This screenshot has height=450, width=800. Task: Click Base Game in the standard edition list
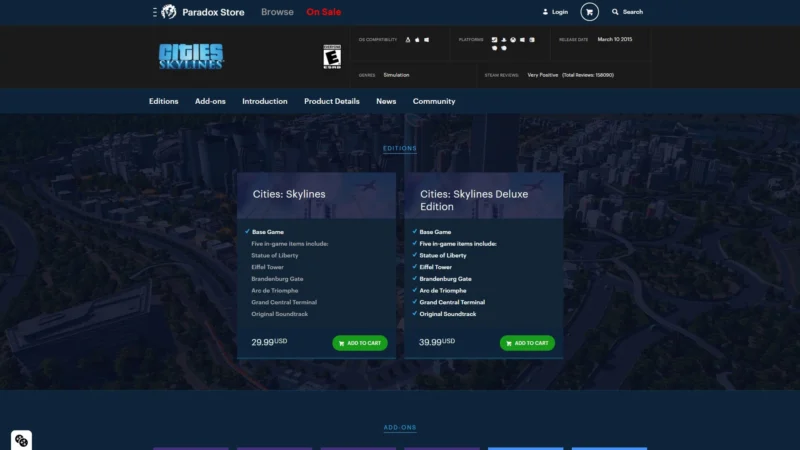[x=268, y=232]
